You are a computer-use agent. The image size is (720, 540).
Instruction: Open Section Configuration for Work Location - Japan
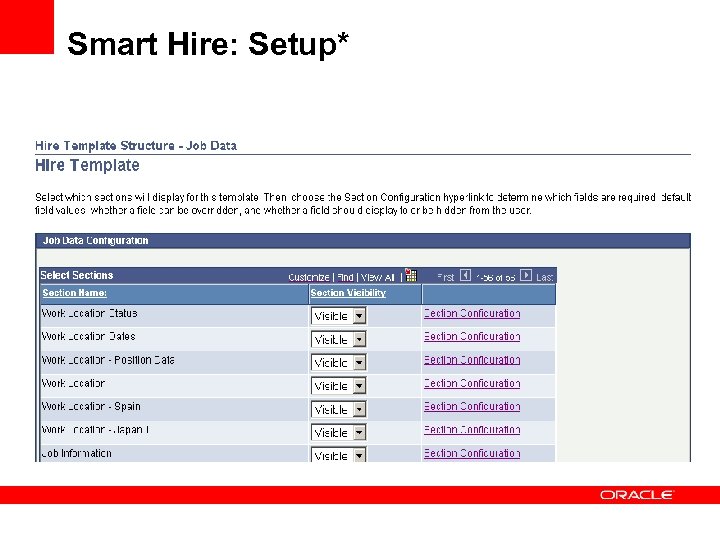tap(472, 430)
